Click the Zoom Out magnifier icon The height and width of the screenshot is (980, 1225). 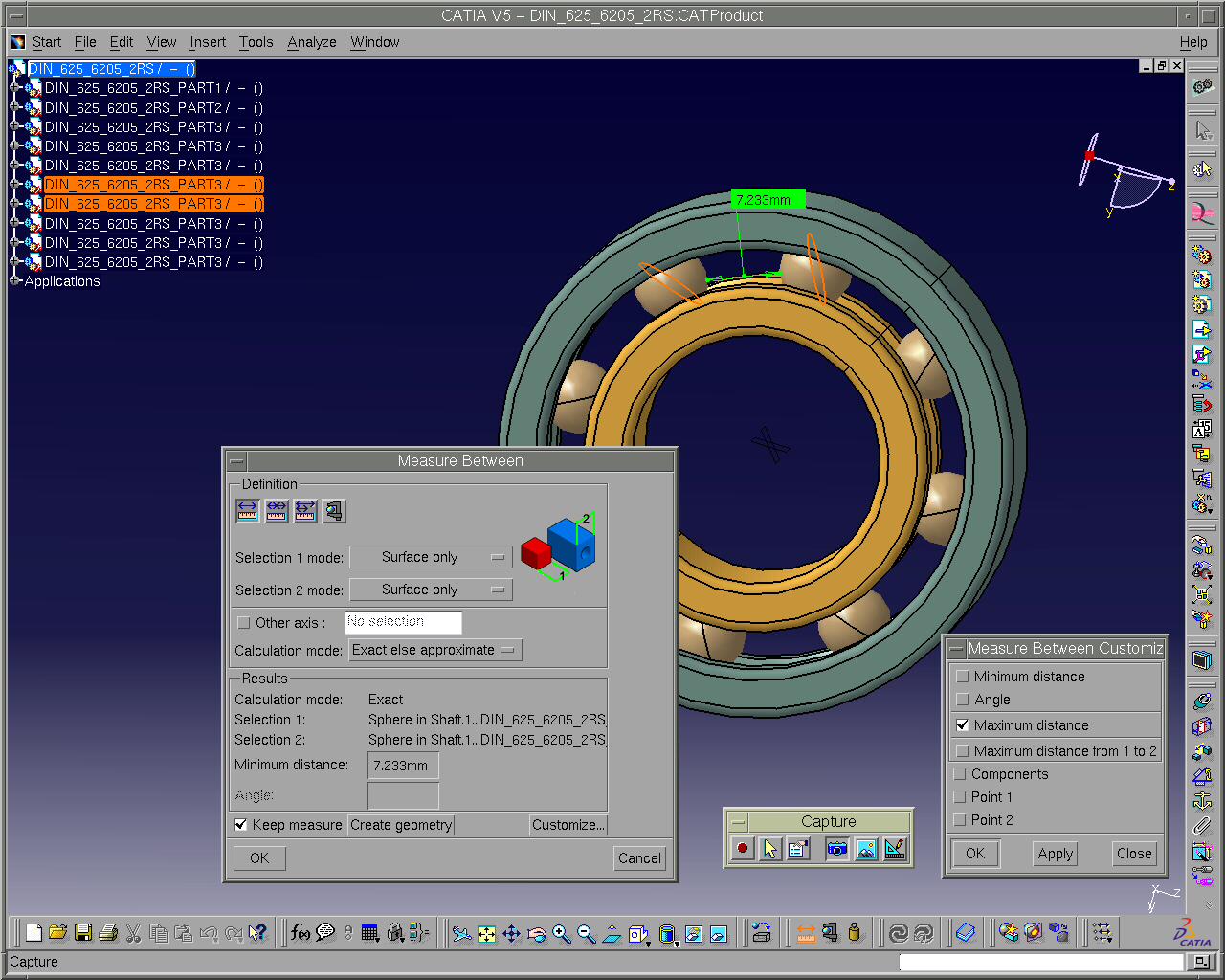(x=587, y=932)
